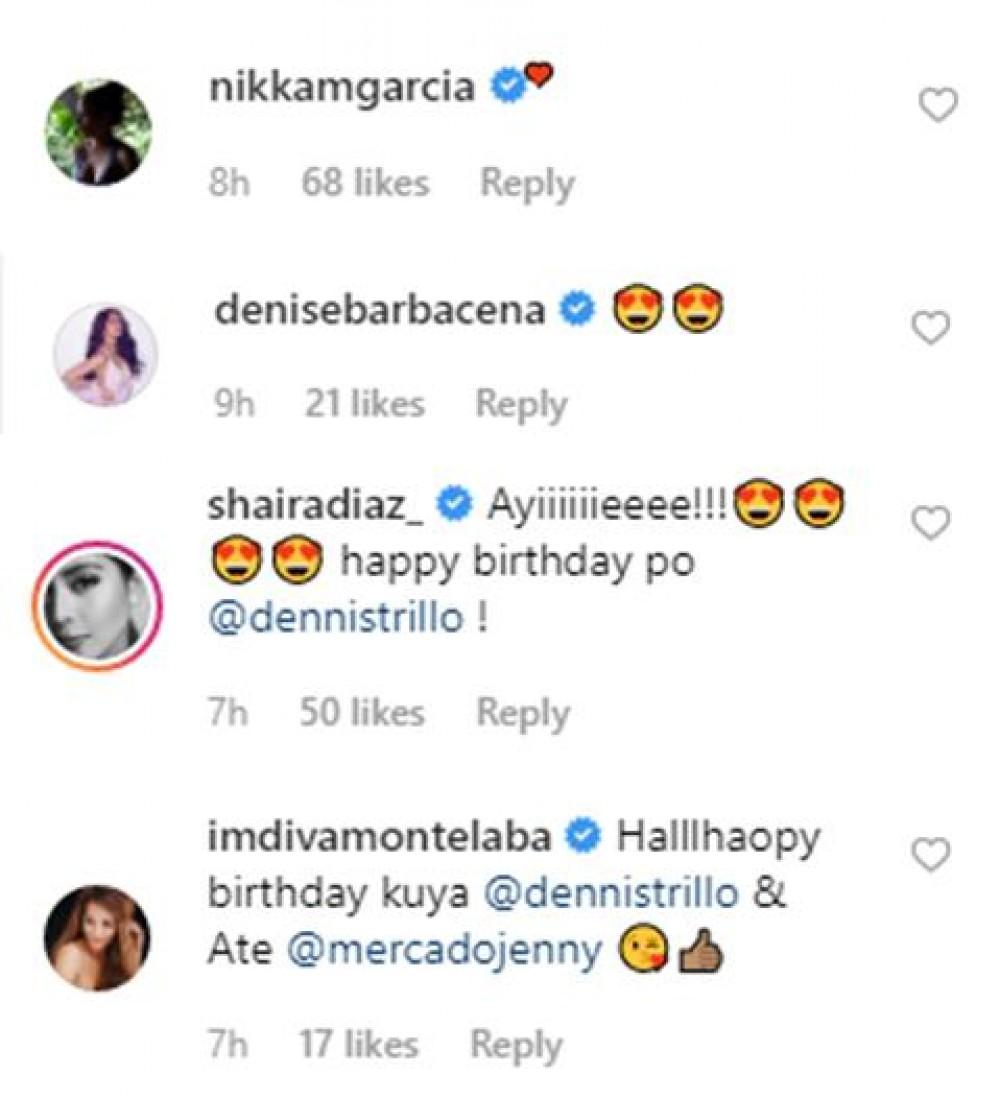Reply to imdivamontelaba's comment
Image resolution: width=1000 pixels, height=1098 pixels.
516,1045
